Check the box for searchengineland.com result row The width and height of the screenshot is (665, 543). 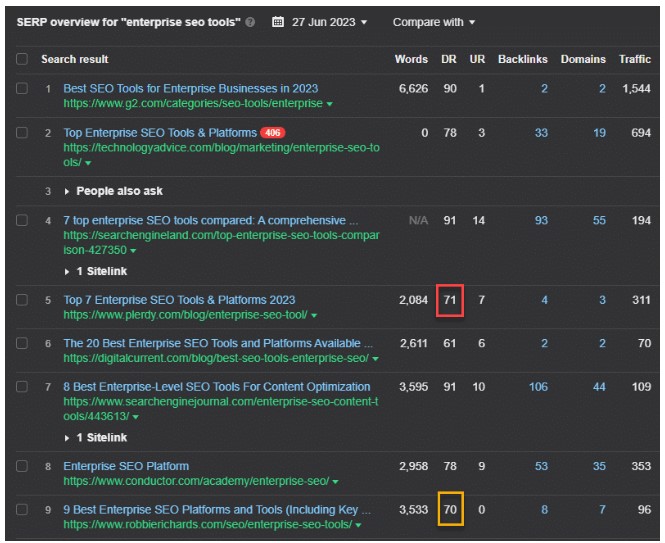click(x=22, y=220)
